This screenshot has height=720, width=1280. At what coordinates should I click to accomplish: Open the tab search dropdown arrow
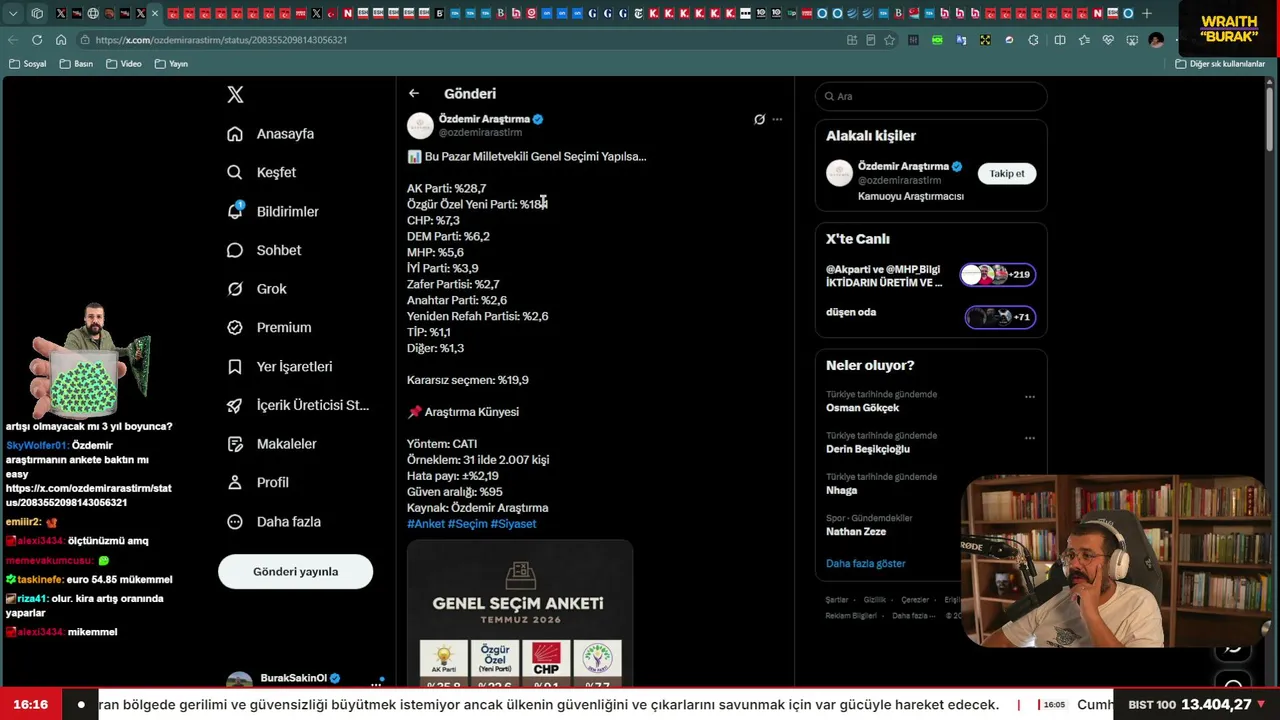tap(13, 14)
